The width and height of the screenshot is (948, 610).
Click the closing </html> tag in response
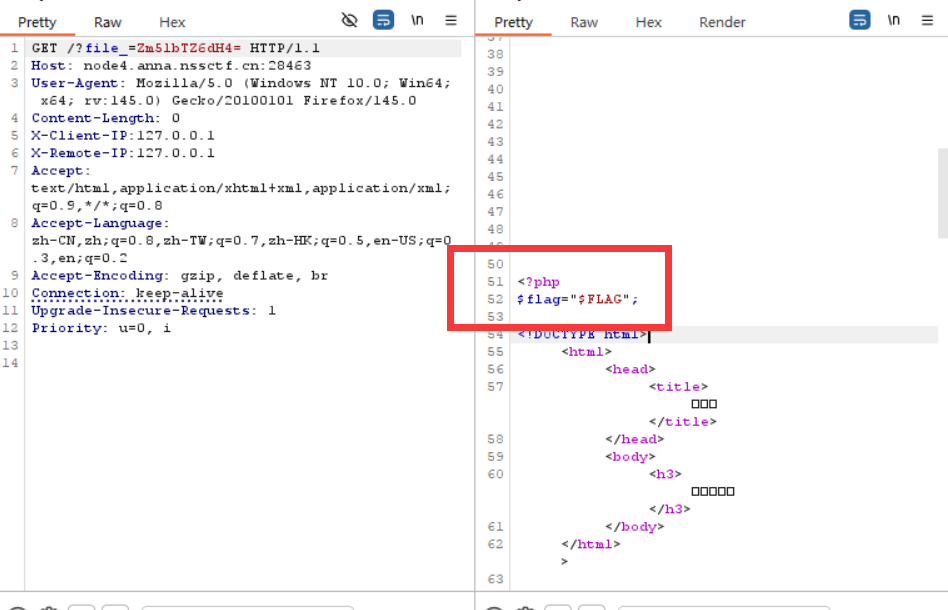[x=591, y=545]
